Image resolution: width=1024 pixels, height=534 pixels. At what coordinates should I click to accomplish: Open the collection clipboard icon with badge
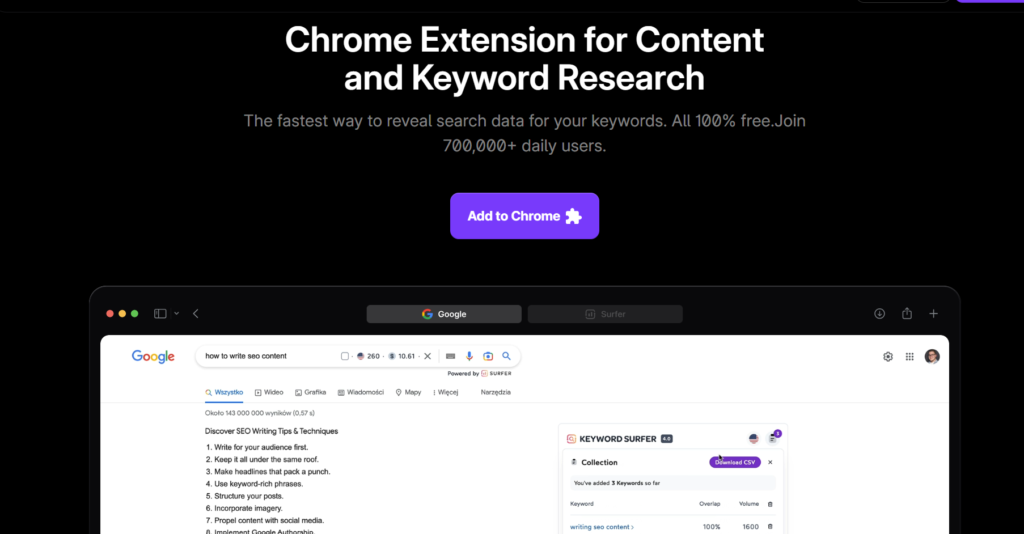[x=774, y=437]
